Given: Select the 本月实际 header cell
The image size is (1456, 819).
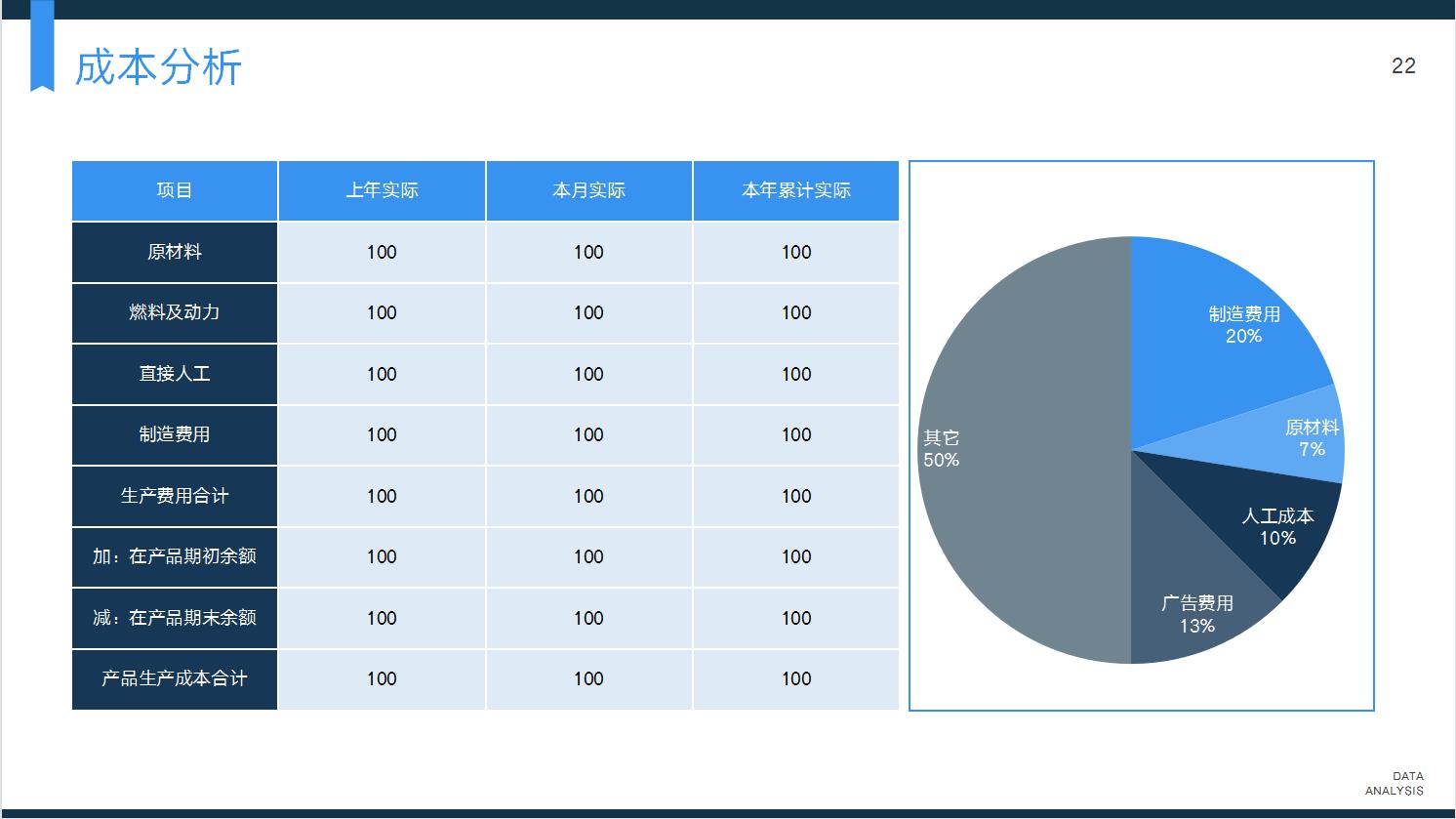Looking at the screenshot, I should pos(588,190).
